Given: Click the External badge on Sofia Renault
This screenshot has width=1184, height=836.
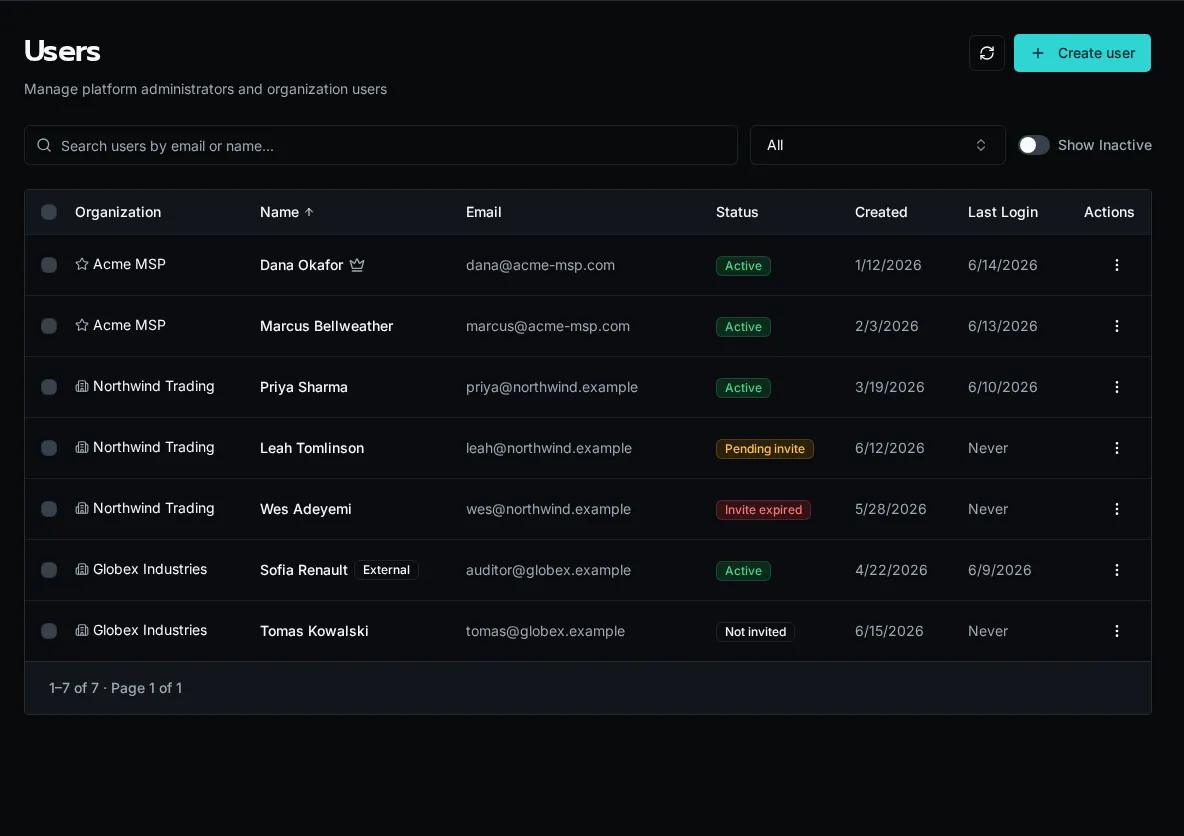Looking at the screenshot, I should point(386,570).
